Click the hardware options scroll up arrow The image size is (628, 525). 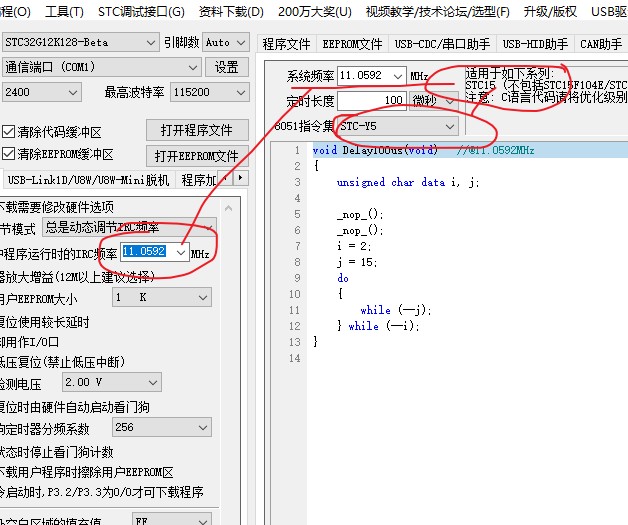point(228,208)
